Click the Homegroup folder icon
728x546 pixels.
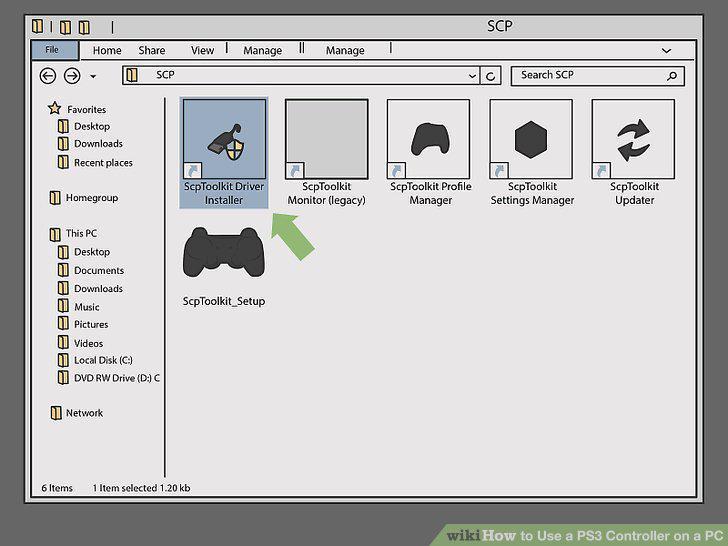point(55,198)
